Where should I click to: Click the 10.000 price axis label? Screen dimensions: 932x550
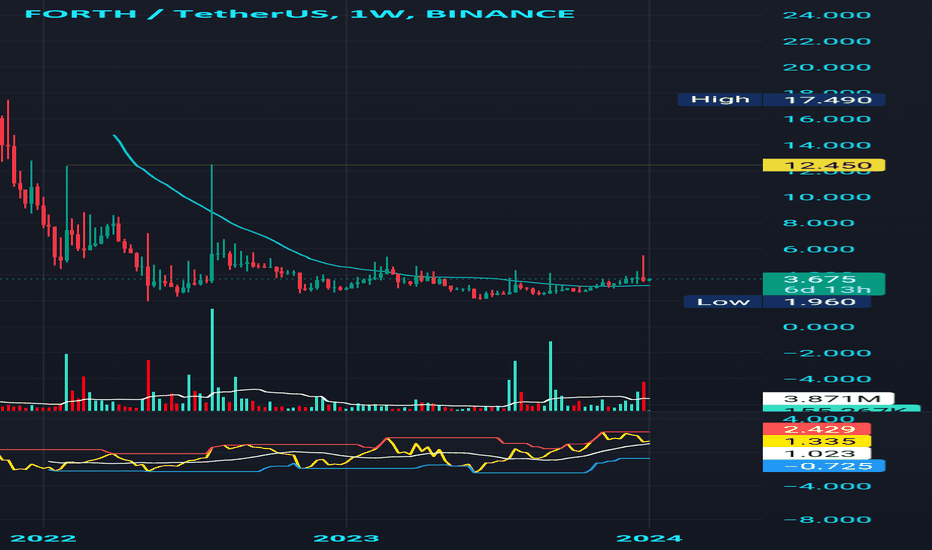pos(827,197)
